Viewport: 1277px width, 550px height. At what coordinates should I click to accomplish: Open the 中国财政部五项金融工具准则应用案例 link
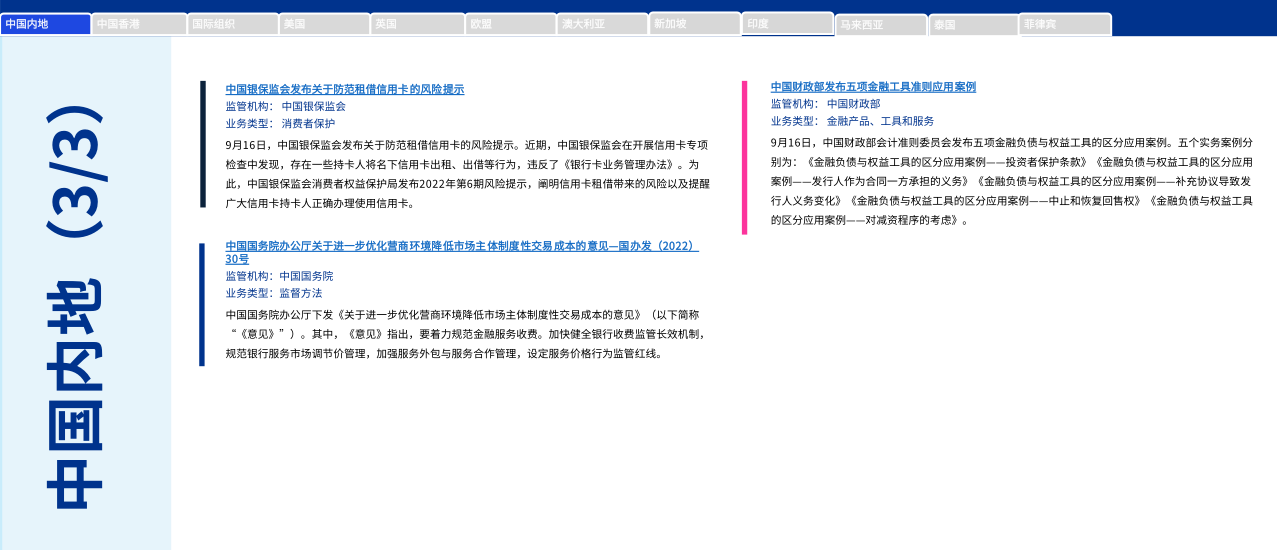pyautogui.click(x=872, y=87)
